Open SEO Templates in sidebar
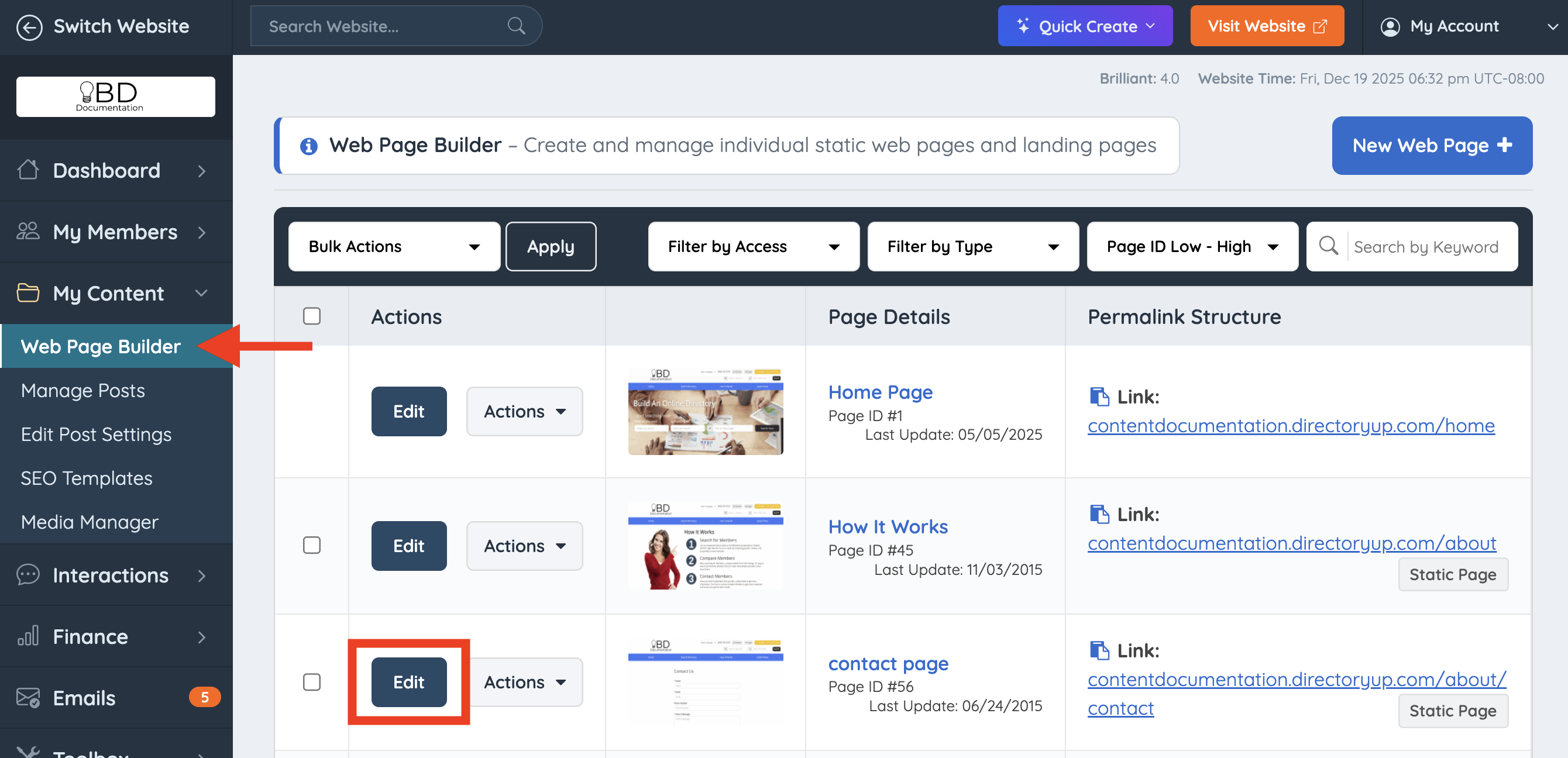Image resolution: width=1568 pixels, height=758 pixels. (x=87, y=478)
